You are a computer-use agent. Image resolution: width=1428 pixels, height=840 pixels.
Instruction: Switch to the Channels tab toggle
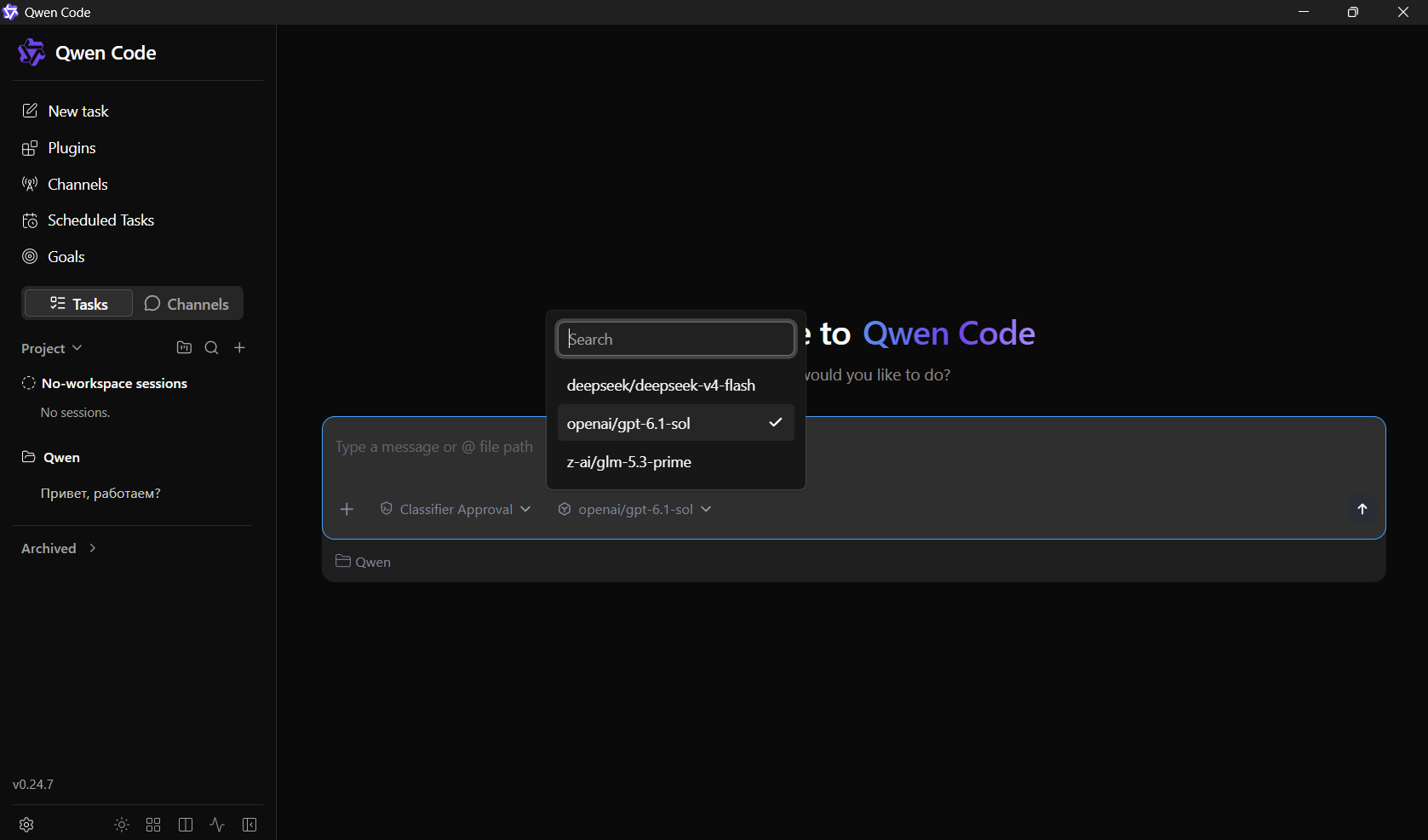(x=186, y=304)
